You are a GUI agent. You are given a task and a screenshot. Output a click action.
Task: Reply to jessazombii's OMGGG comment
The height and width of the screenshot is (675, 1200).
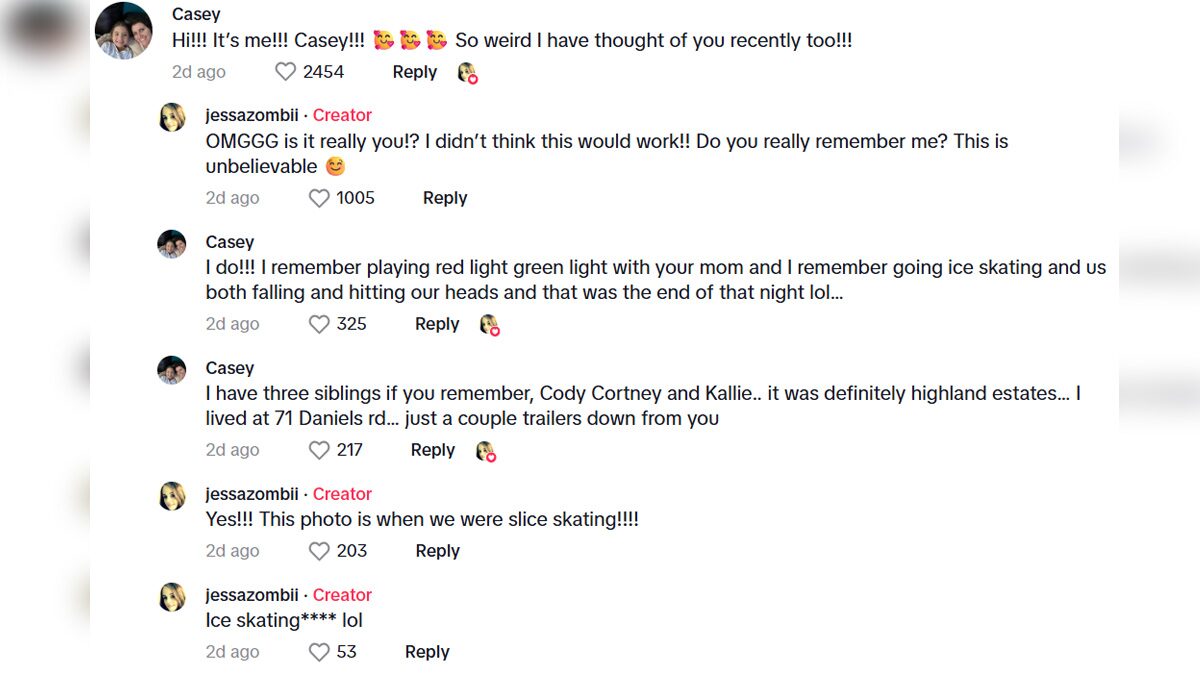coord(445,198)
